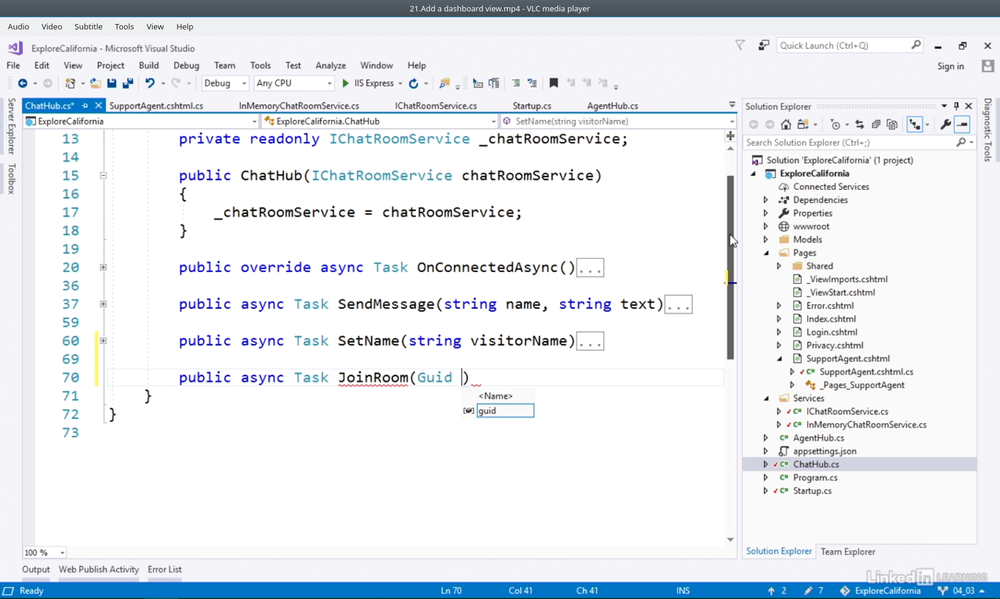Click the notifications filter funnel icon
This screenshot has width=1000, height=599.
coord(740,45)
